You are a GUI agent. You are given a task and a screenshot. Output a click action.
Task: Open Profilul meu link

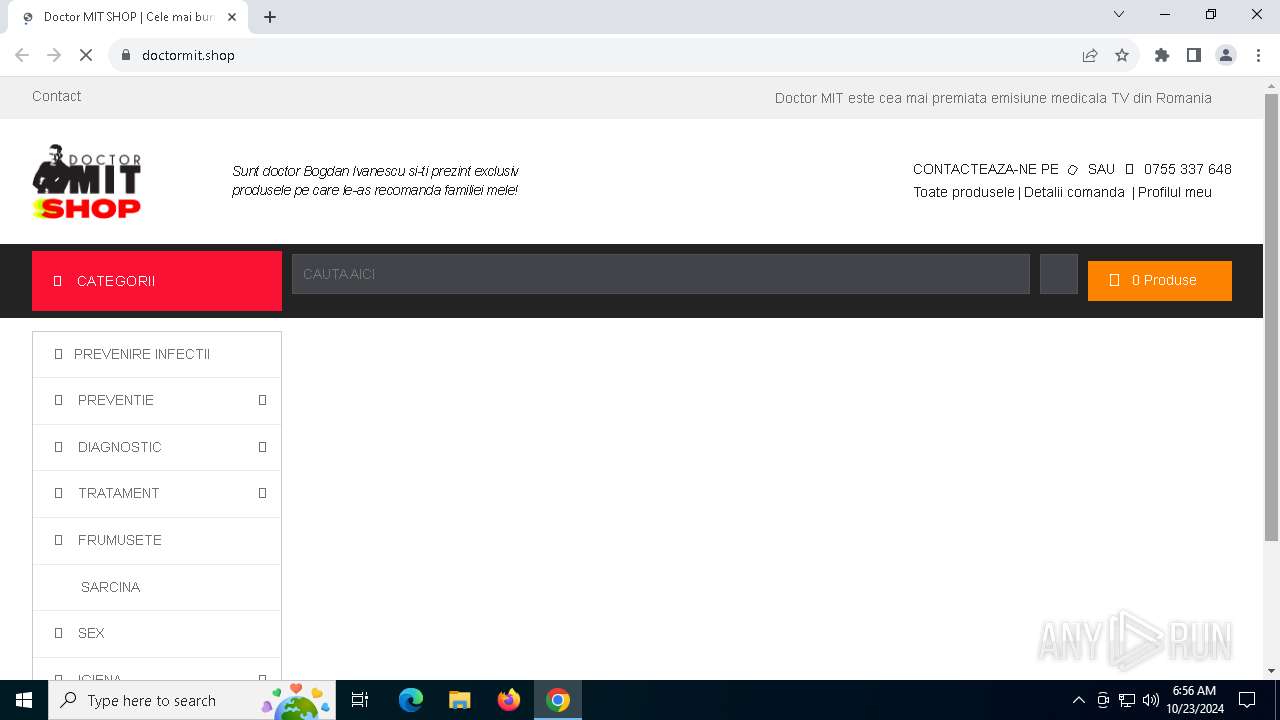1175,192
